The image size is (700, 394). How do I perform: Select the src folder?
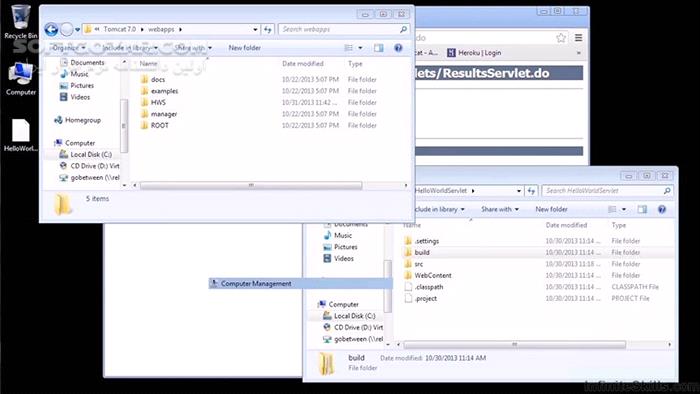coord(414,264)
